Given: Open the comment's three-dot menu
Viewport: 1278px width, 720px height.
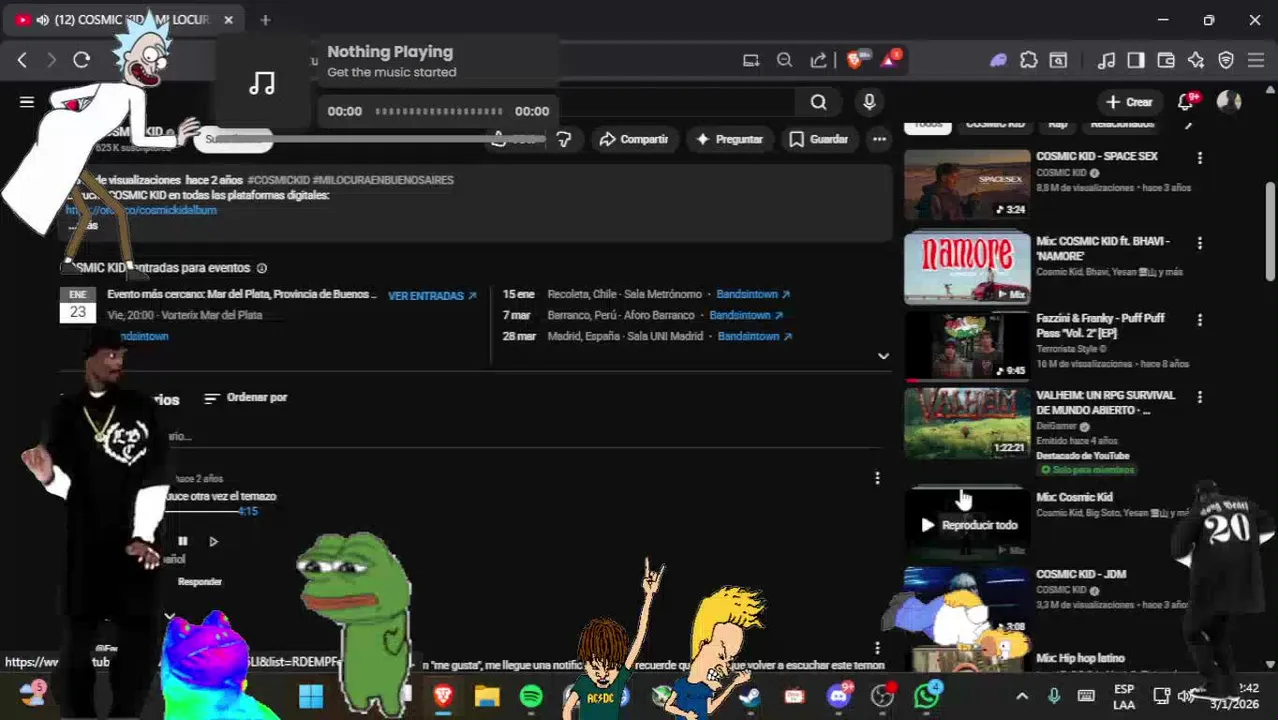Looking at the screenshot, I should coord(877,479).
